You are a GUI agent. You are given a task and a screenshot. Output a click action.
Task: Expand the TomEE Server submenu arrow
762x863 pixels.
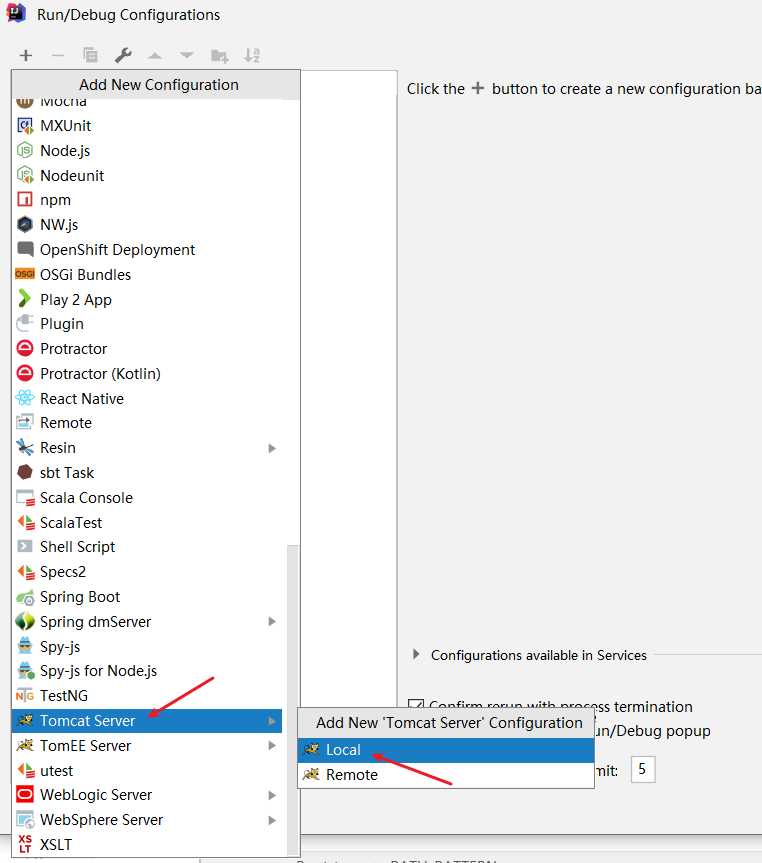271,745
